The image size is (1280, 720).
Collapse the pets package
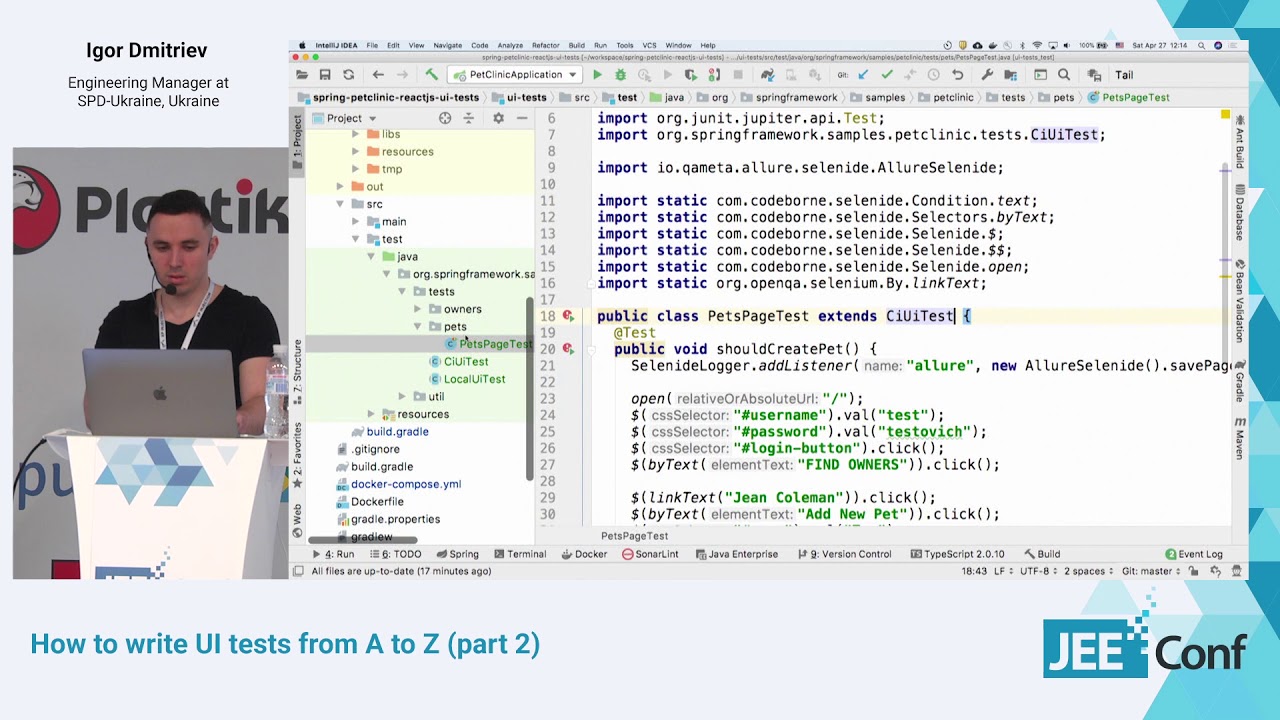(418, 327)
